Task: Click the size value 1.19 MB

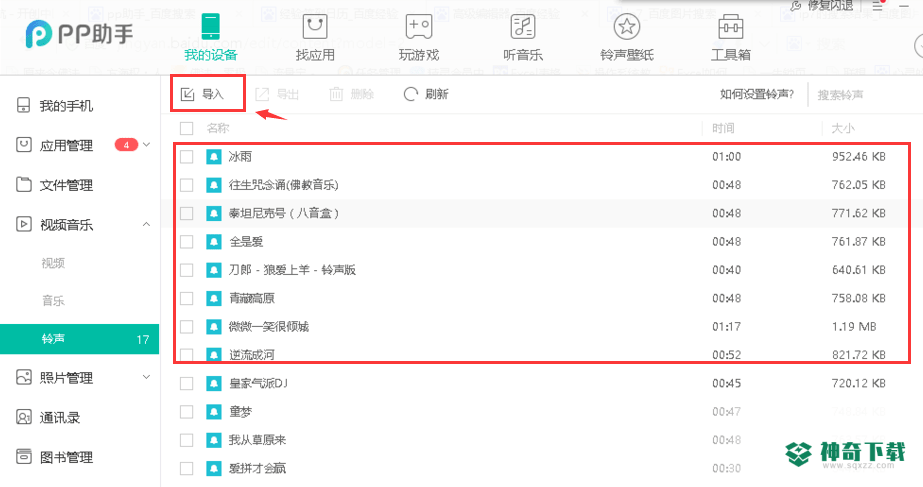Action: click(854, 326)
